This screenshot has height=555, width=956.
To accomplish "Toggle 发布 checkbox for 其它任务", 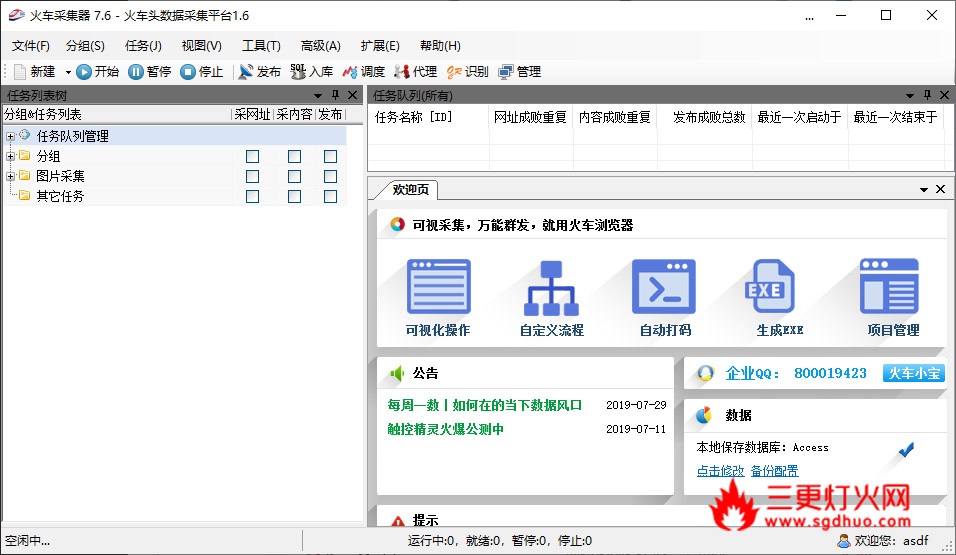I will pos(330,196).
